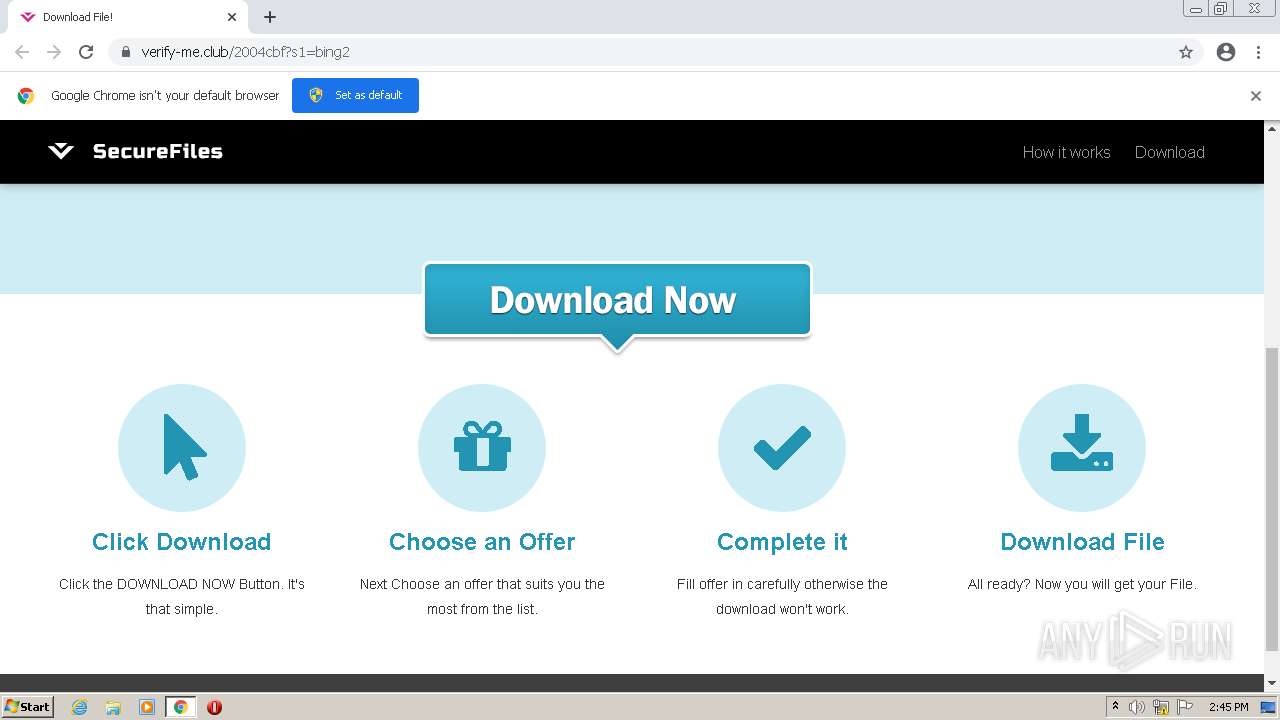Click the scrollbar down arrow

[1272, 683]
